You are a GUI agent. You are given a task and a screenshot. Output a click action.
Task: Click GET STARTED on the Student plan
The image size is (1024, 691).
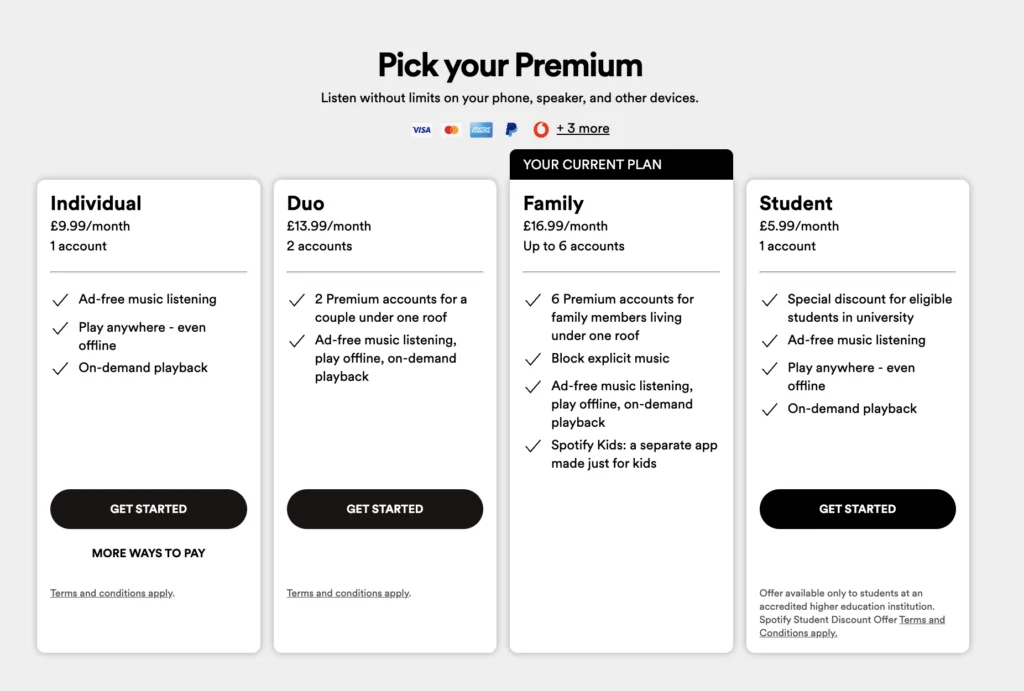coord(857,509)
